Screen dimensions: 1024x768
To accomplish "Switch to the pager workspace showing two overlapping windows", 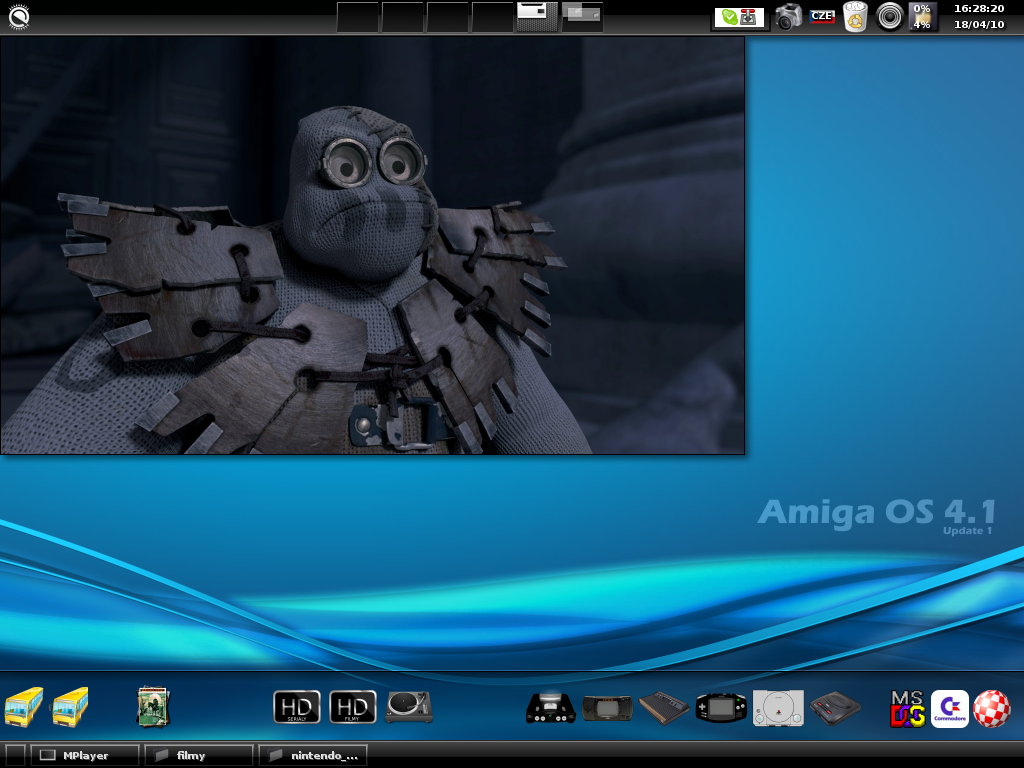I will pos(582,17).
